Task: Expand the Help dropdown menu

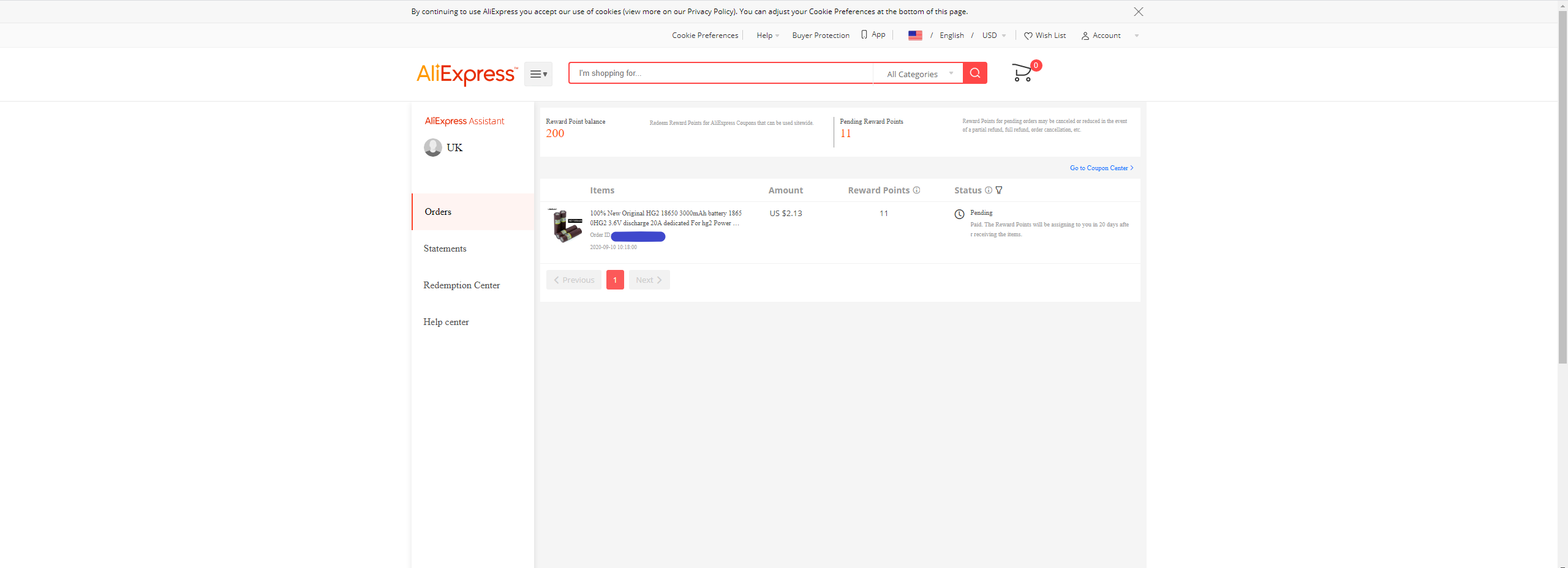Action: pos(768,35)
